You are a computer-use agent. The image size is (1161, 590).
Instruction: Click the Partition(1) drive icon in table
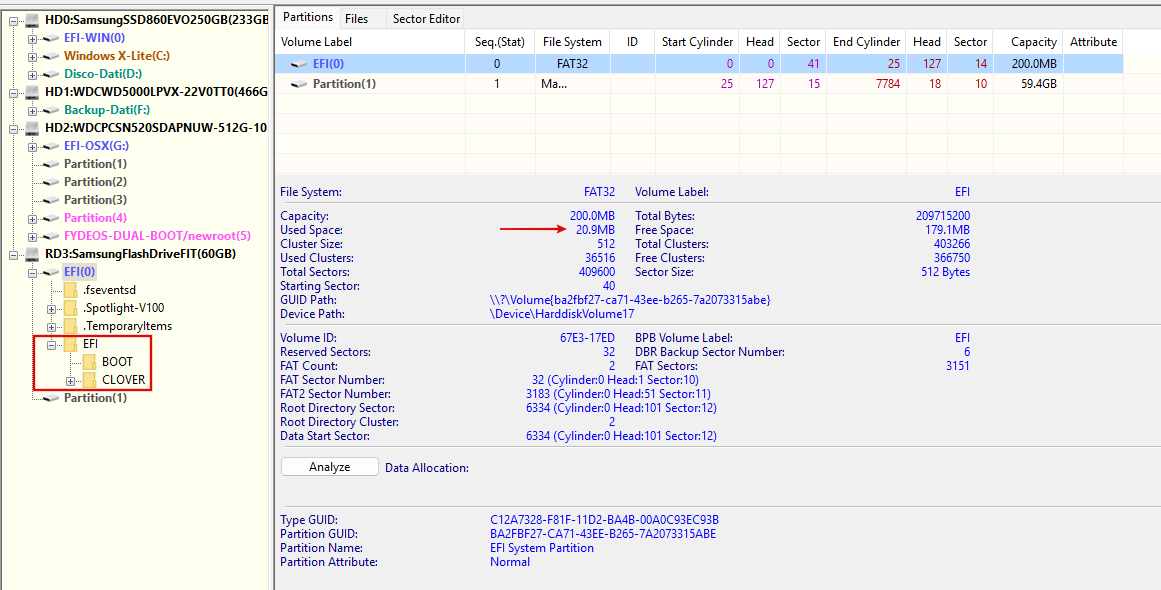tap(299, 84)
